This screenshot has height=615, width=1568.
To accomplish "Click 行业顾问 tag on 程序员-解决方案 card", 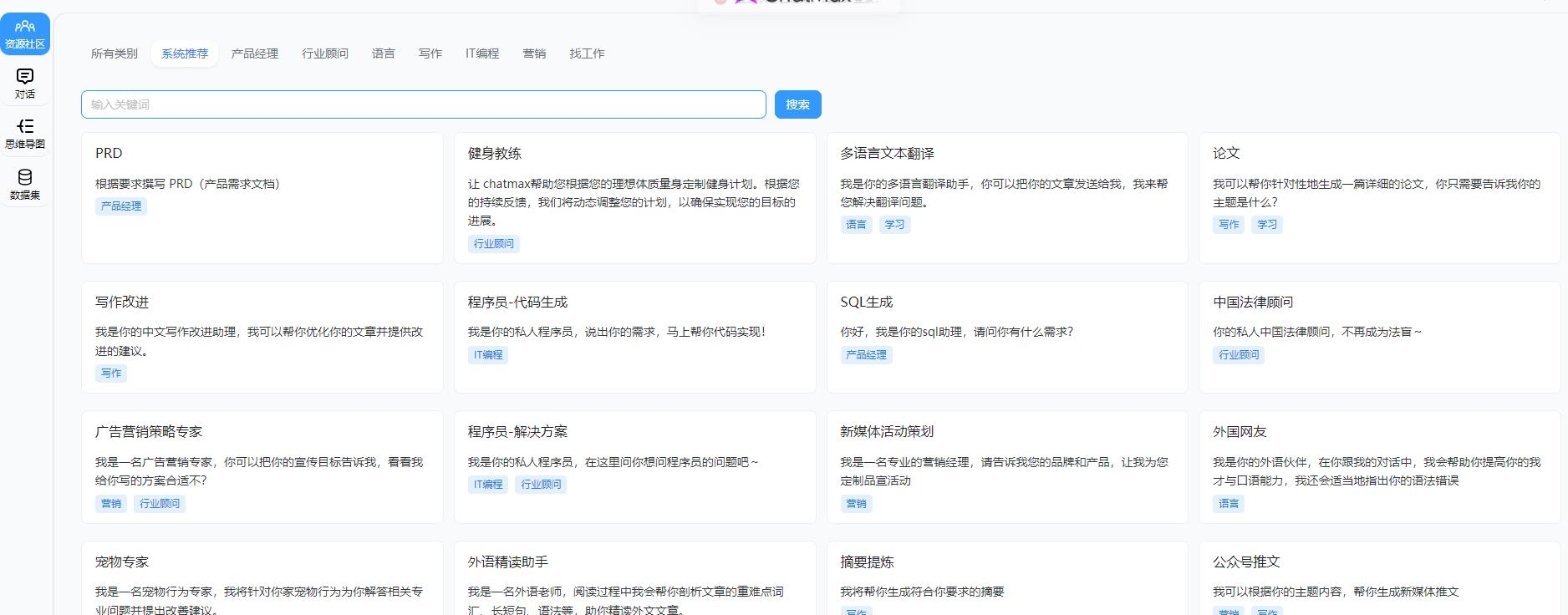I will [541, 485].
